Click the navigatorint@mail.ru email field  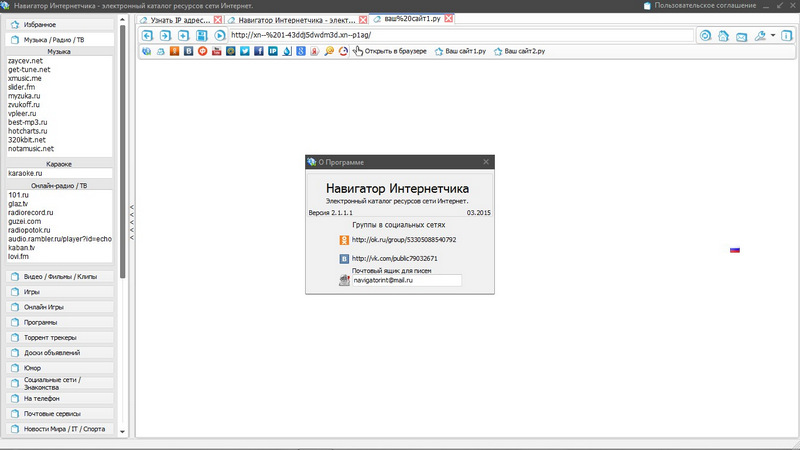[407, 280]
